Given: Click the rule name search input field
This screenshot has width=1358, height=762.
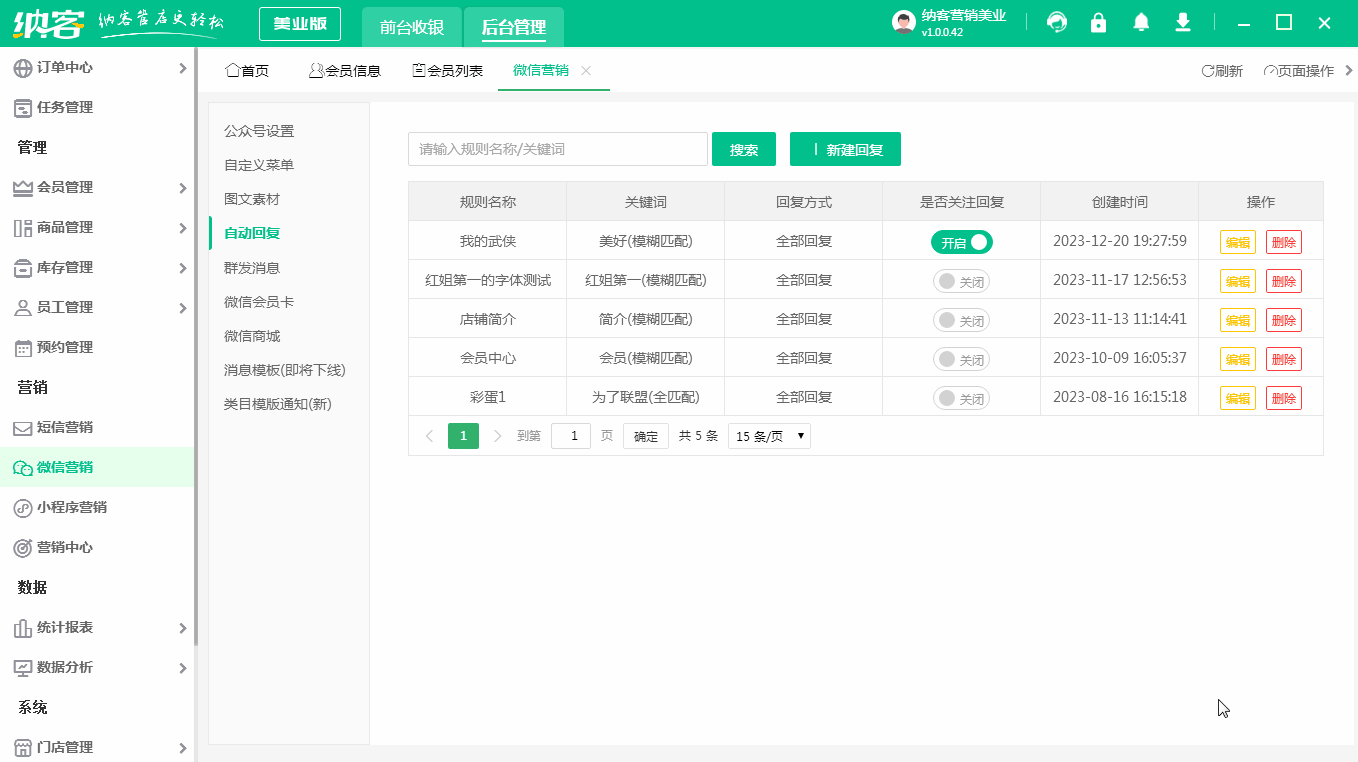Looking at the screenshot, I should pos(557,149).
